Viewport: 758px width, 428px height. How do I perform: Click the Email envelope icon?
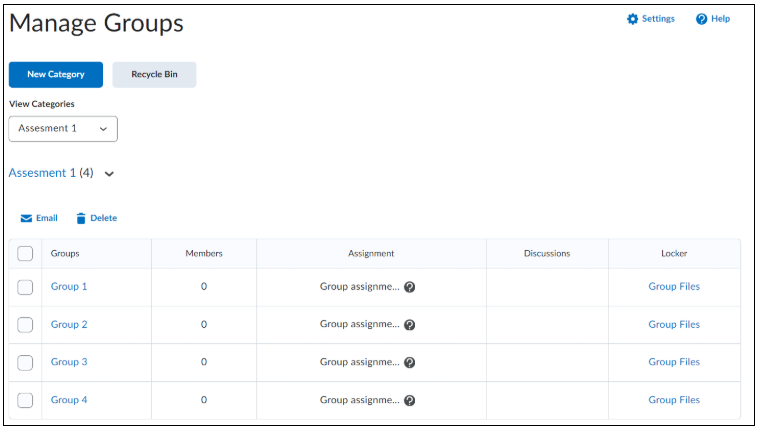coord(26,219)
